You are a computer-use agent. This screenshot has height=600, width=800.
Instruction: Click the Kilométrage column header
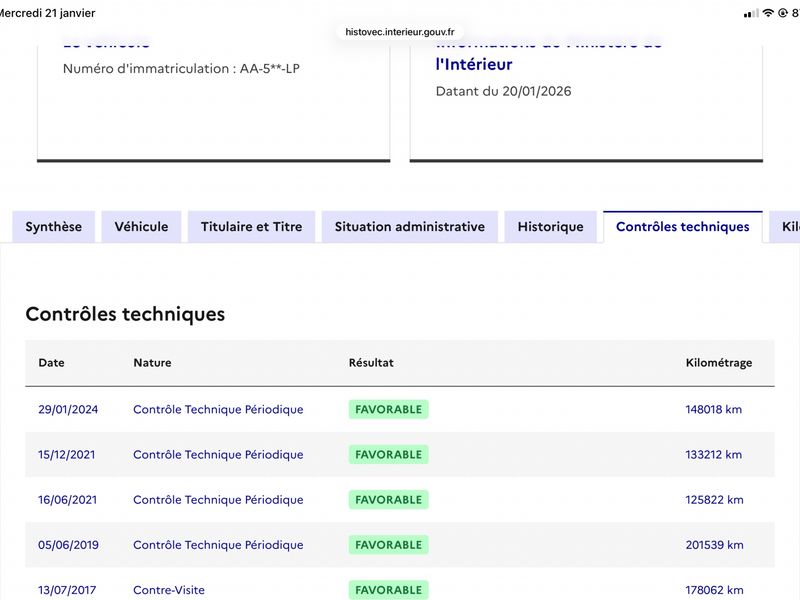point(718,363)
